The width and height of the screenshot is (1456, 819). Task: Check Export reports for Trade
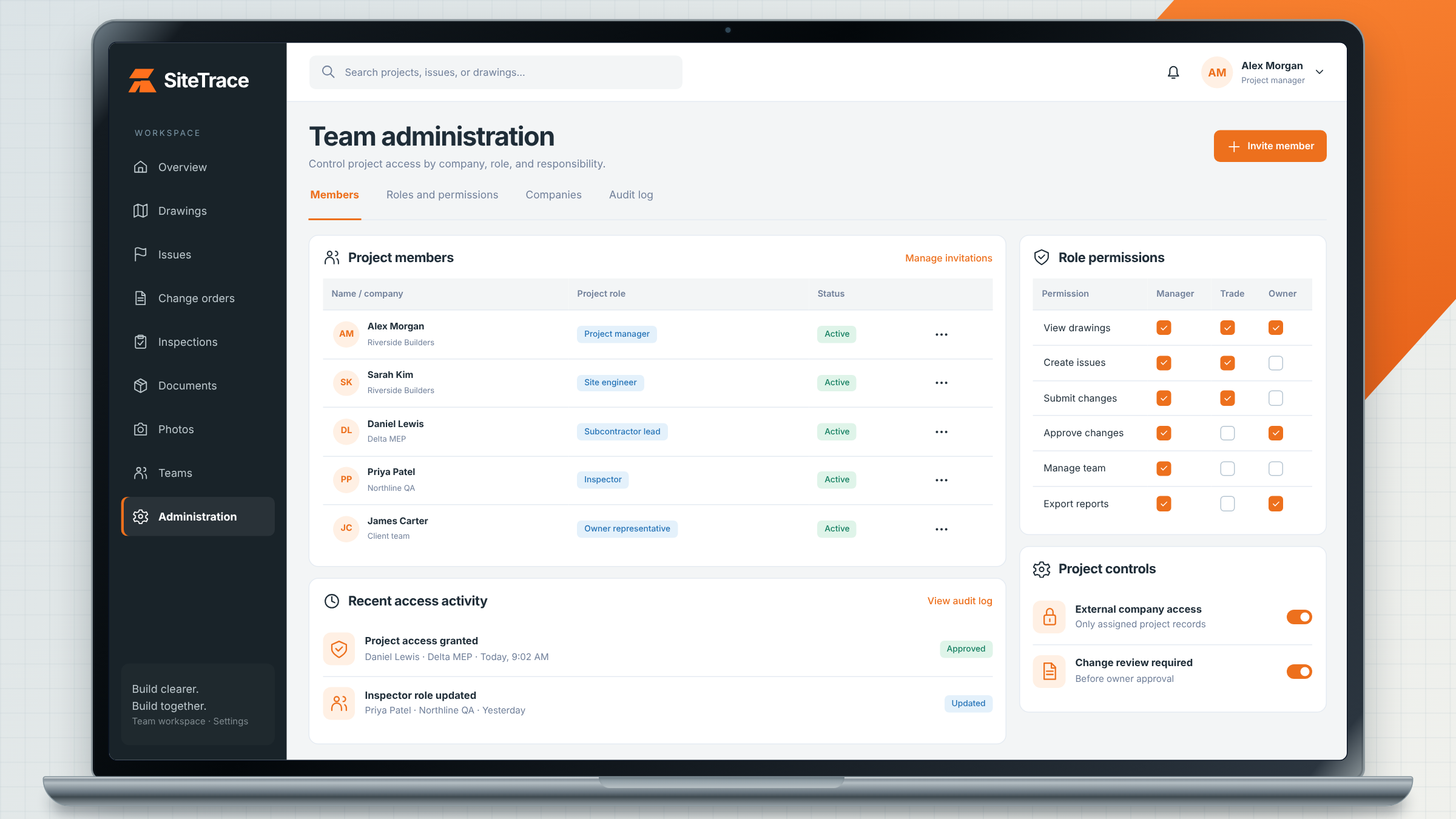1227,504
